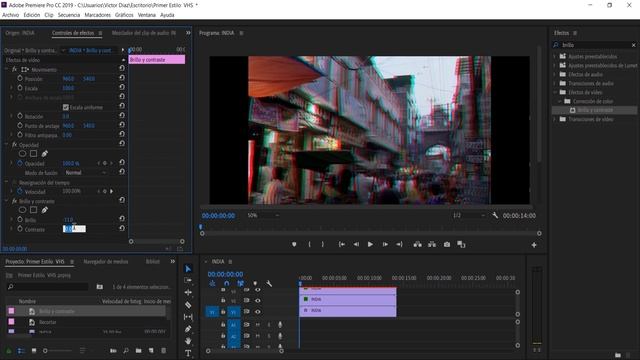This screenshot has width=640, height=360.
Task: Expand the Escala property
Action: tap(11, 88)
